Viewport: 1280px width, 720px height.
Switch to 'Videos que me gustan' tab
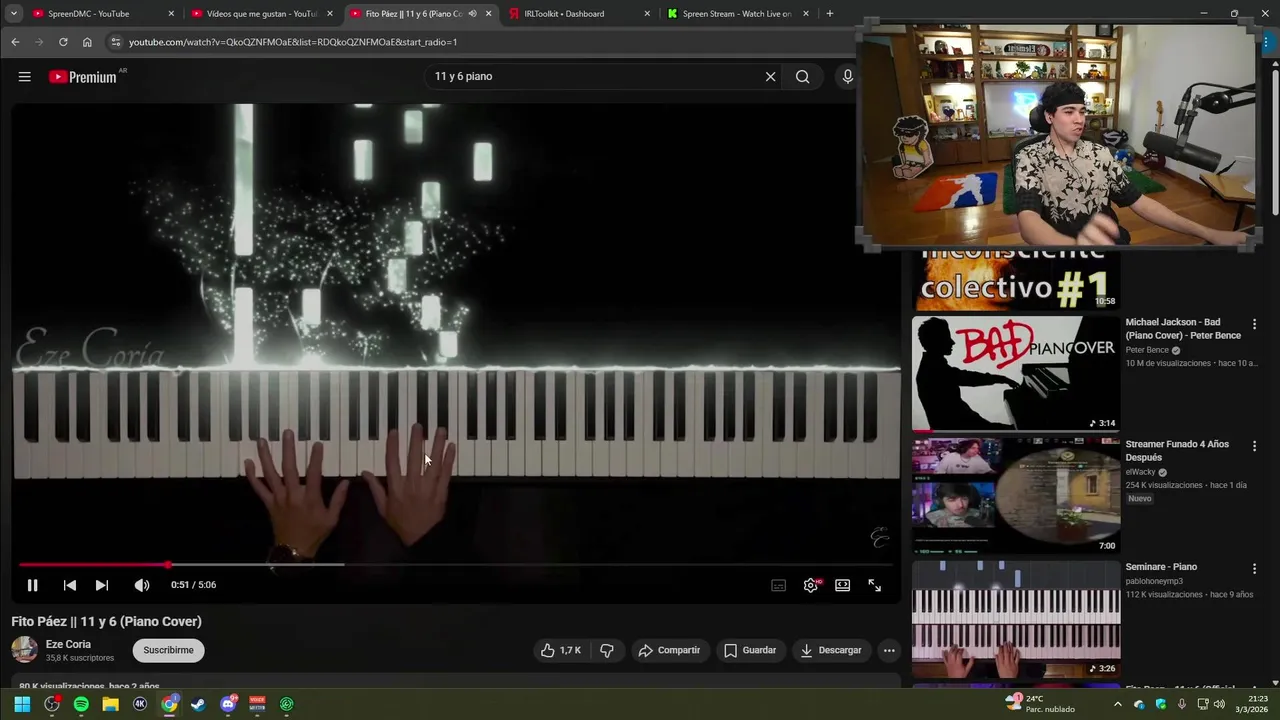(x=260, y=14)
